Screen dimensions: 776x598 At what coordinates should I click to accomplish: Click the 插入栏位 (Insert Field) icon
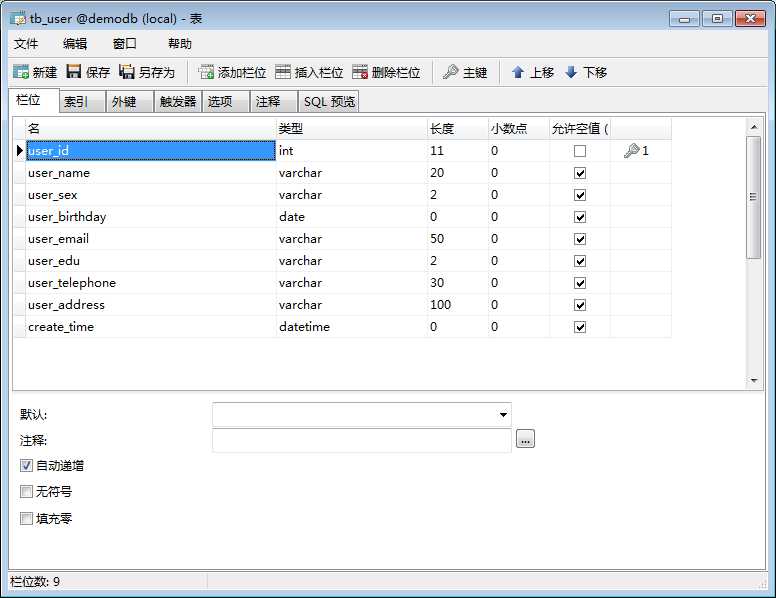point(283,72)
